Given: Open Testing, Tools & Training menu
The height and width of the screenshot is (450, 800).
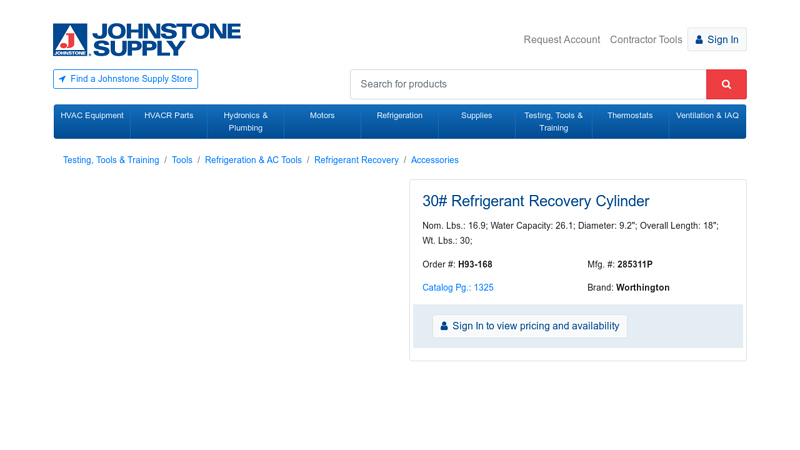Looking at the screenshot, I should (554, 121).
